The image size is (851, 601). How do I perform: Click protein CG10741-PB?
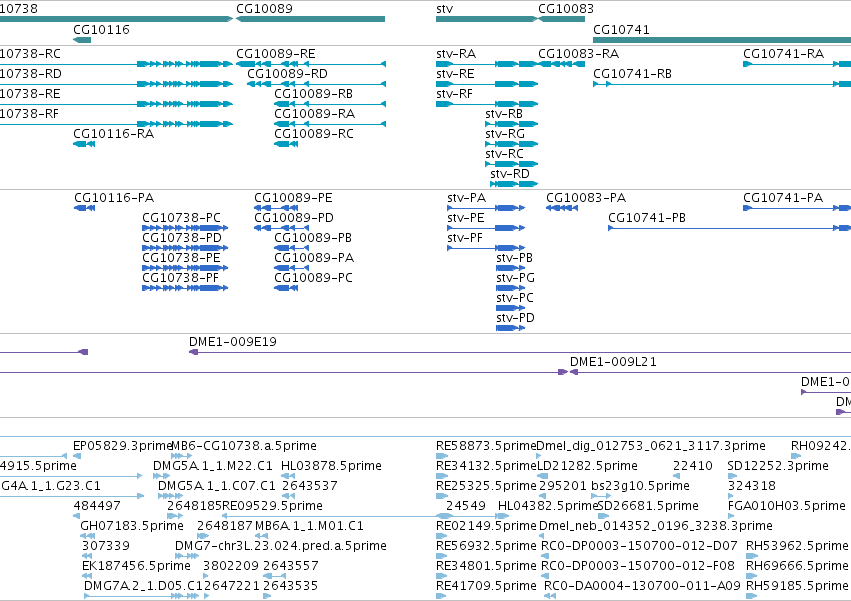click(729, 228)
